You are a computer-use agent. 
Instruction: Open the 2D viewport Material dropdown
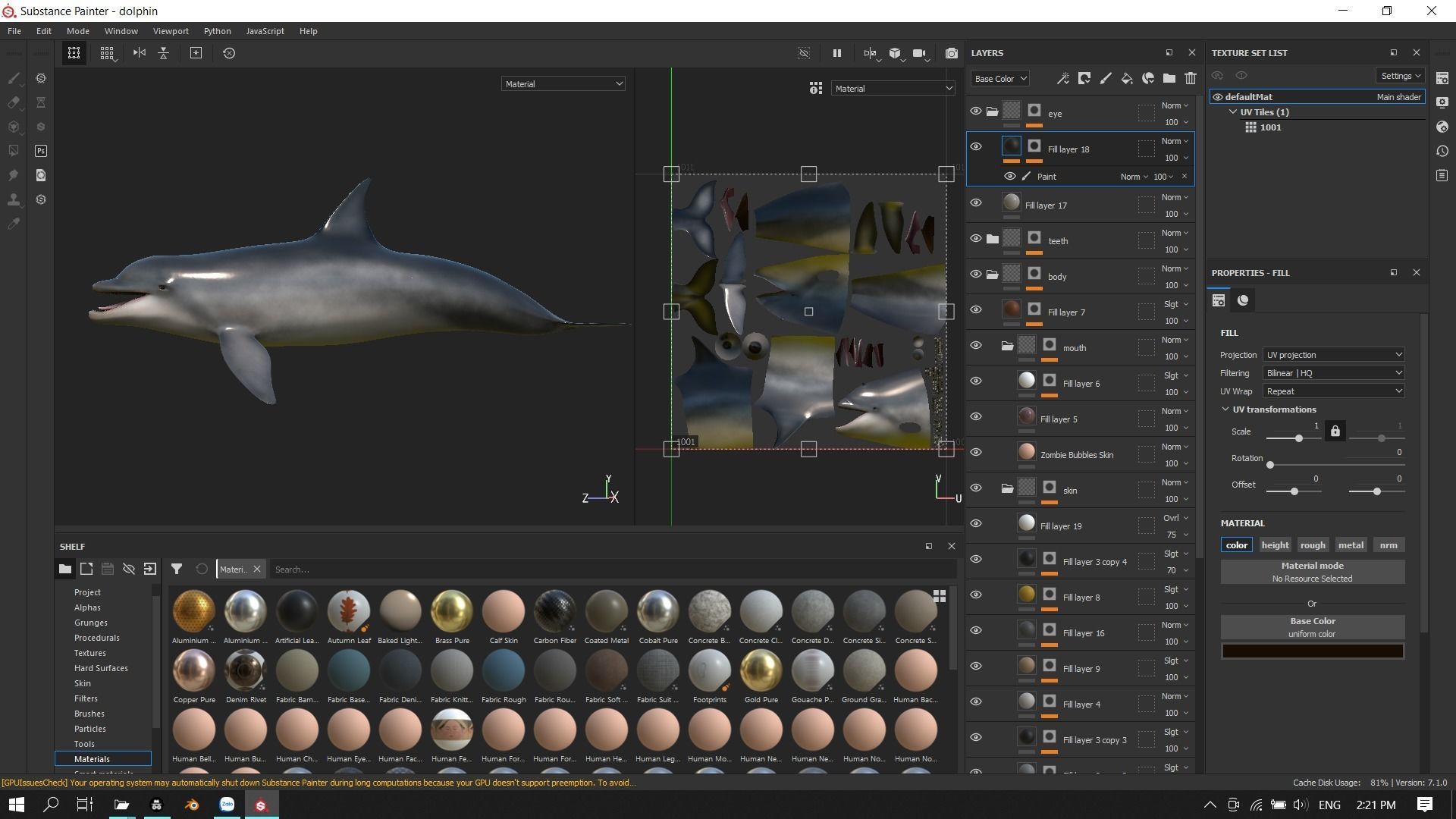click(893, 89)
